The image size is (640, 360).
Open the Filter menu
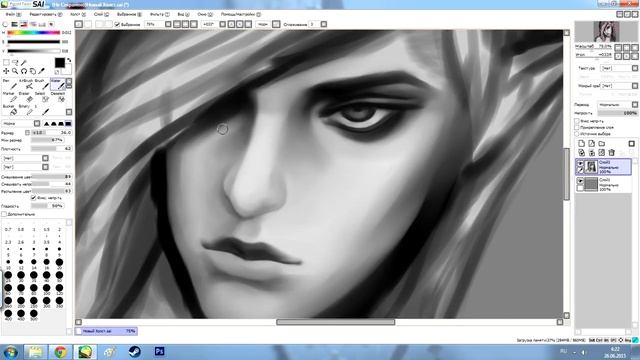pos(160,14)
